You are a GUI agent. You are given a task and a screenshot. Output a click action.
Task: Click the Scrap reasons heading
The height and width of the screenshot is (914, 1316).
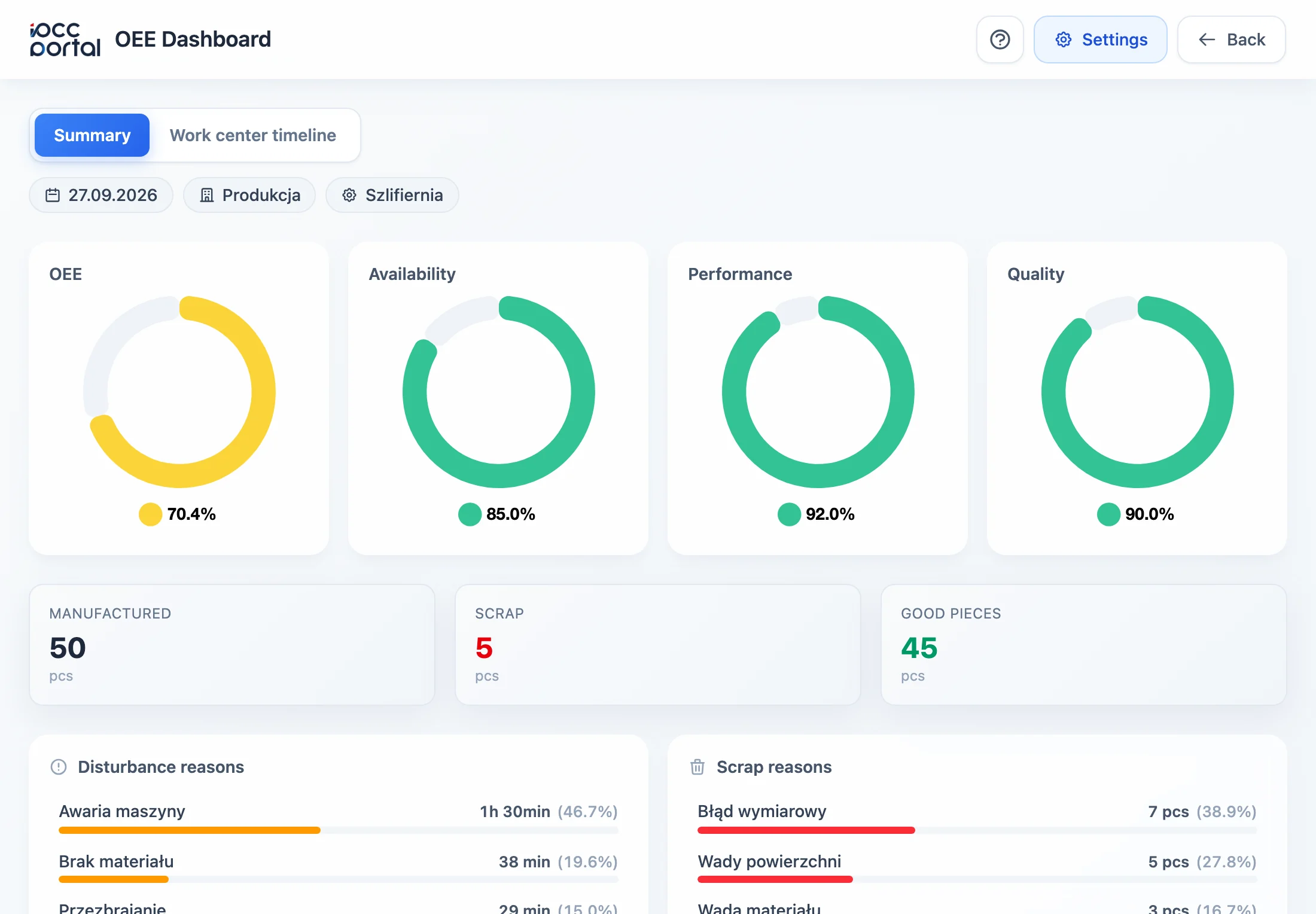pyautogui.click(x=774, y=767)
